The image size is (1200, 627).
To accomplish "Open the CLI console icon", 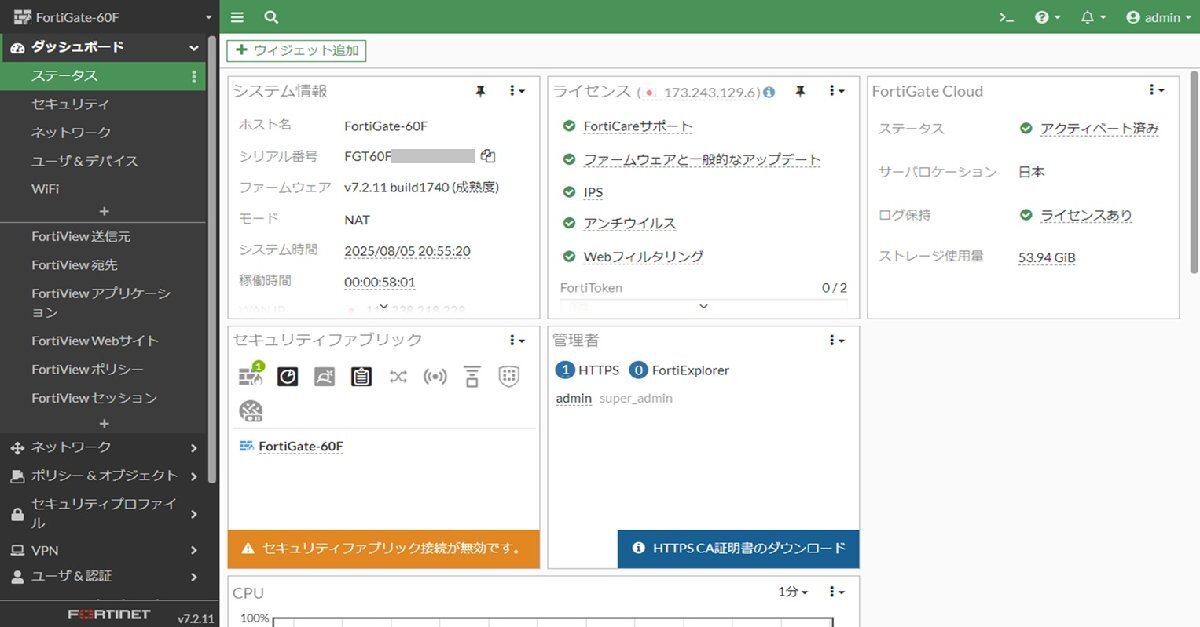I will pos(1007,17).
